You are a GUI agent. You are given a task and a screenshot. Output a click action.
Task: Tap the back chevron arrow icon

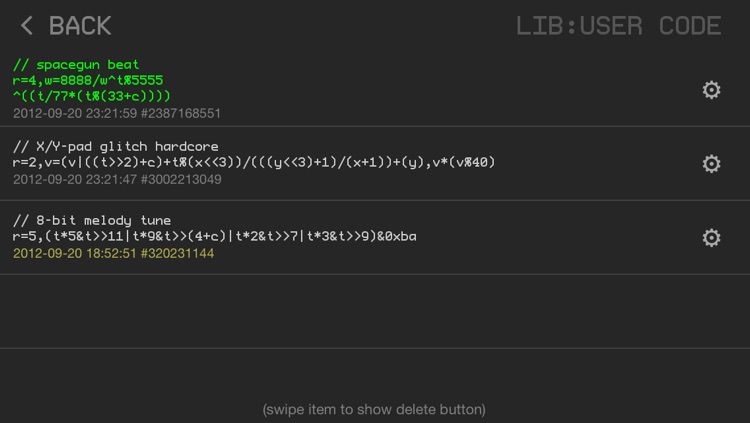pos(27,25)
